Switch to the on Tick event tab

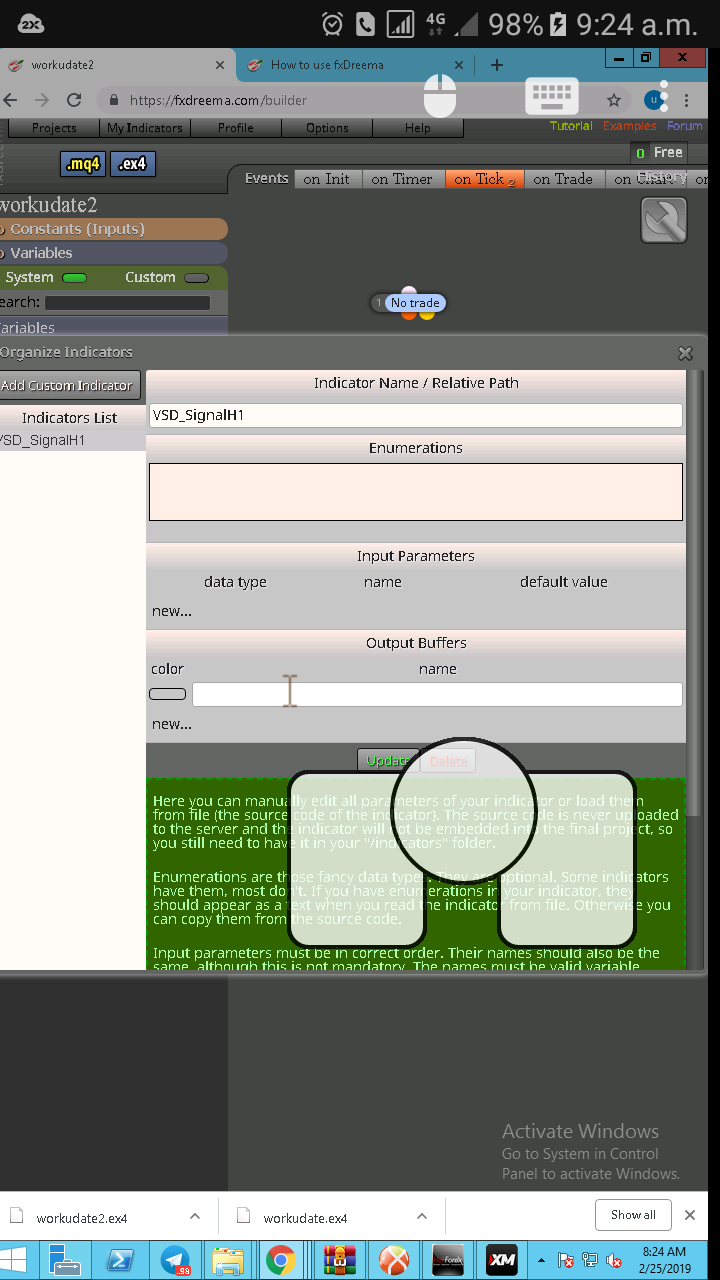pyautogui.click(x=484, y=179)
